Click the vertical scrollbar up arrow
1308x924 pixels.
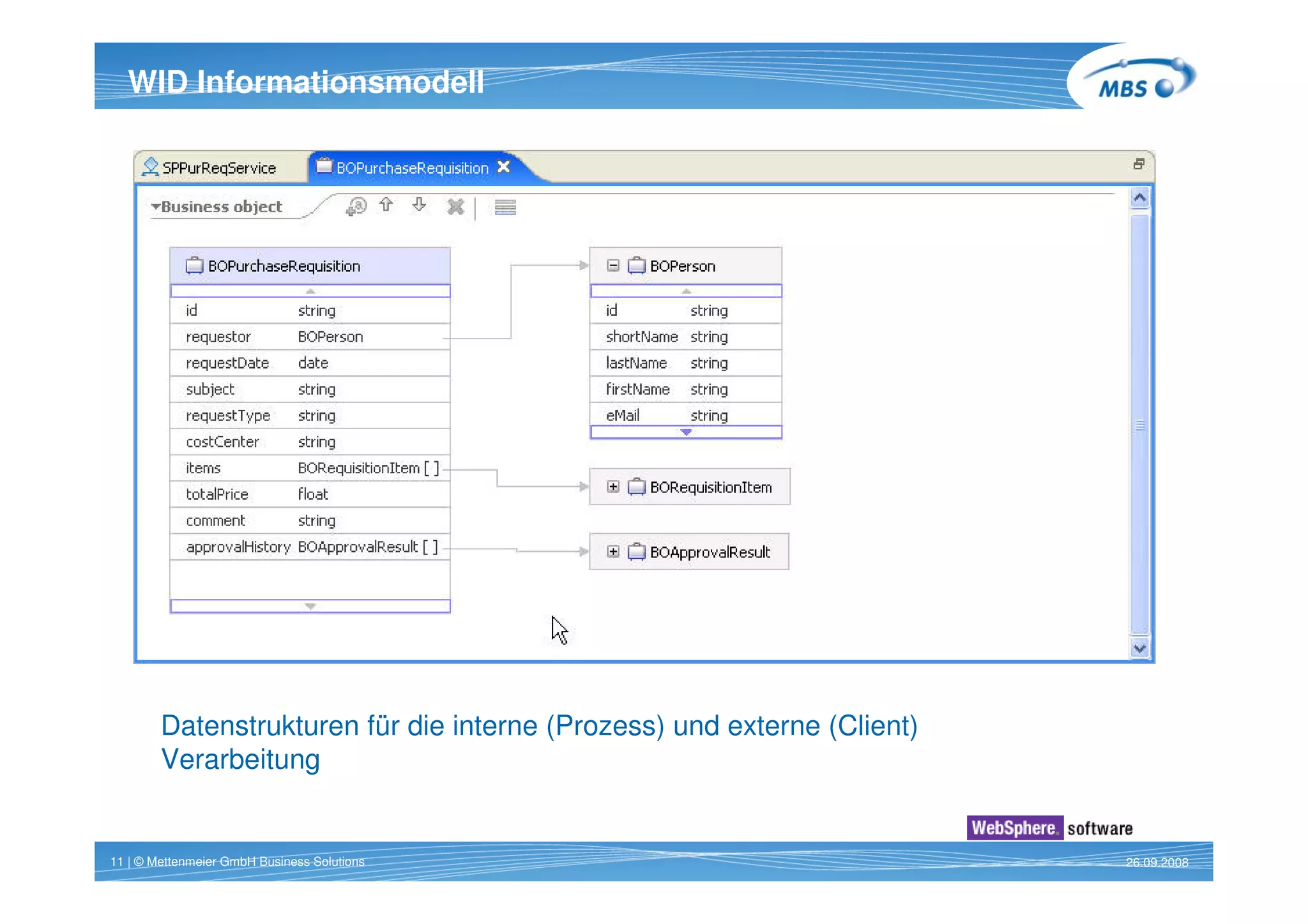(x=1139, y=198)
